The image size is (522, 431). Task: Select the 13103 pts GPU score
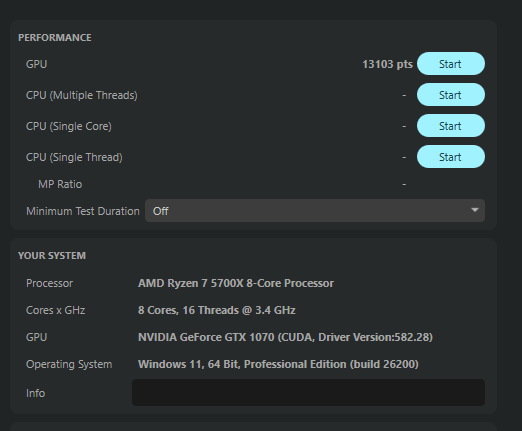coord(387,64)
